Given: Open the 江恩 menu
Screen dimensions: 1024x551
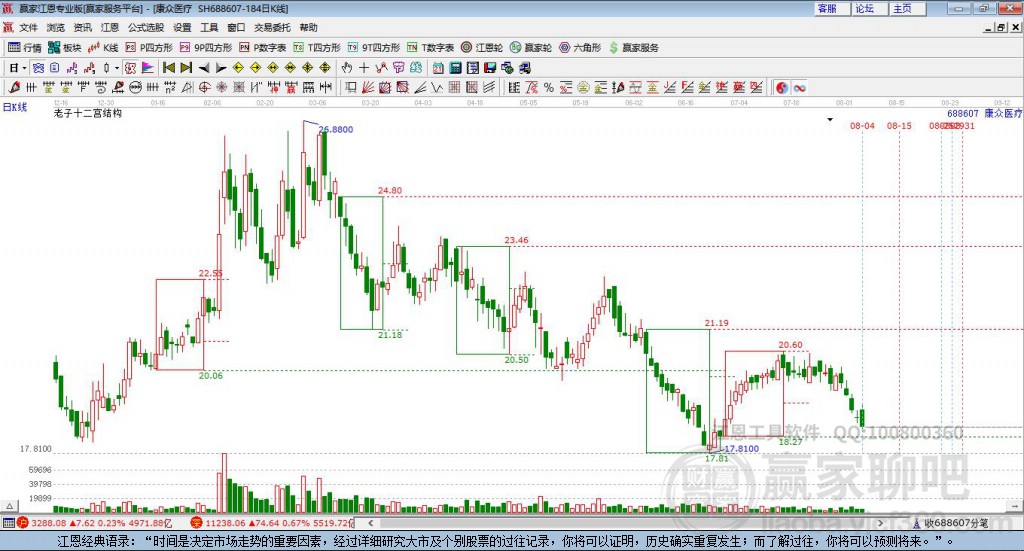Looking at the screenshot, I should tap(110, 27).
